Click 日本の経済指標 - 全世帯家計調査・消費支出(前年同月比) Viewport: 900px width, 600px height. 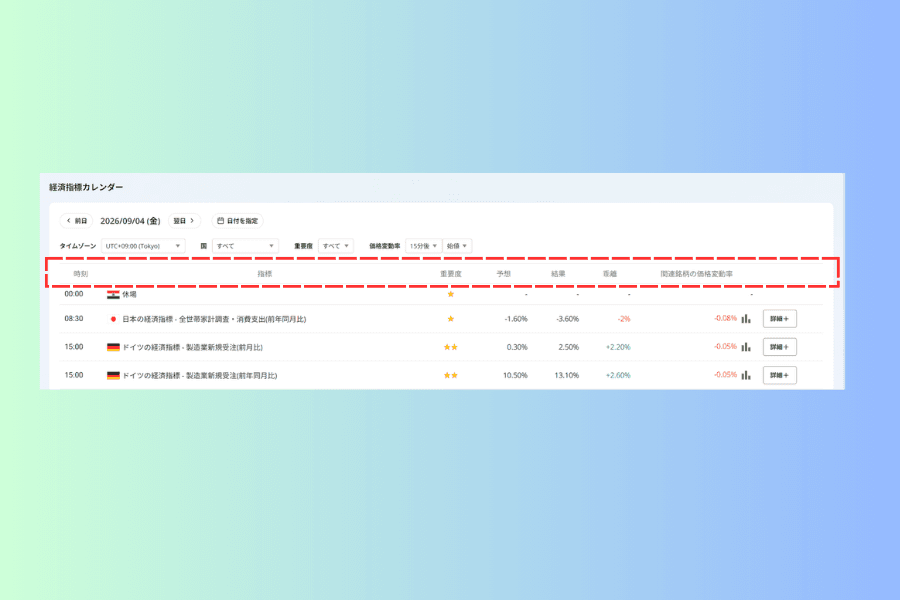pyautogui.click(x=214, y=319)
